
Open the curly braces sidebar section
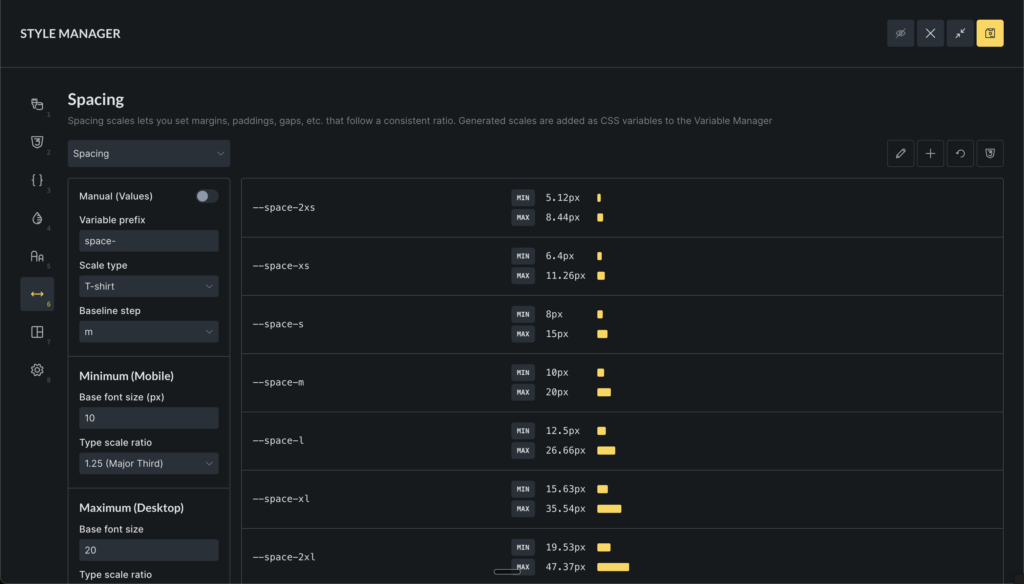[x=37, y=180]
